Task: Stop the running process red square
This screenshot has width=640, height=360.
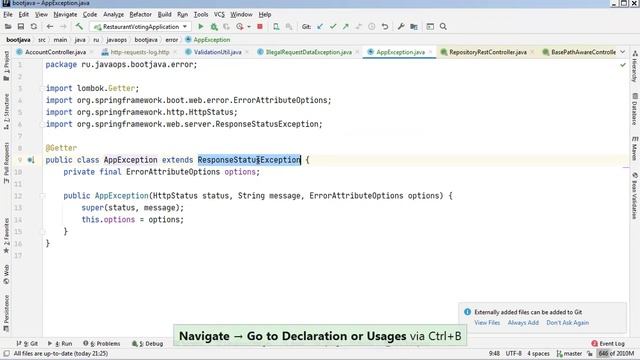Action: tap(260, 27)
